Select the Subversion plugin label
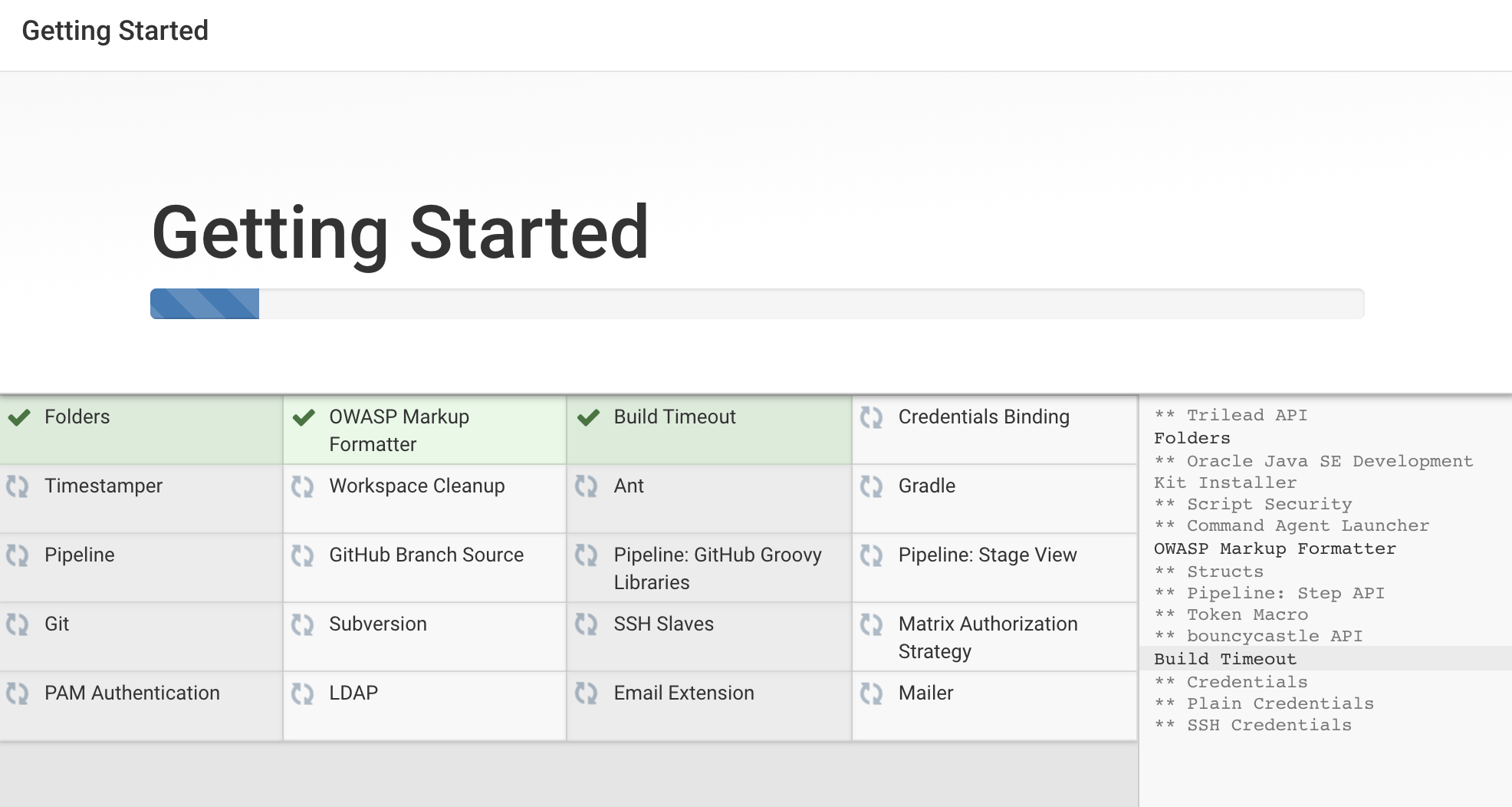This screenshot has height=807, width=1512. (378, 624)
